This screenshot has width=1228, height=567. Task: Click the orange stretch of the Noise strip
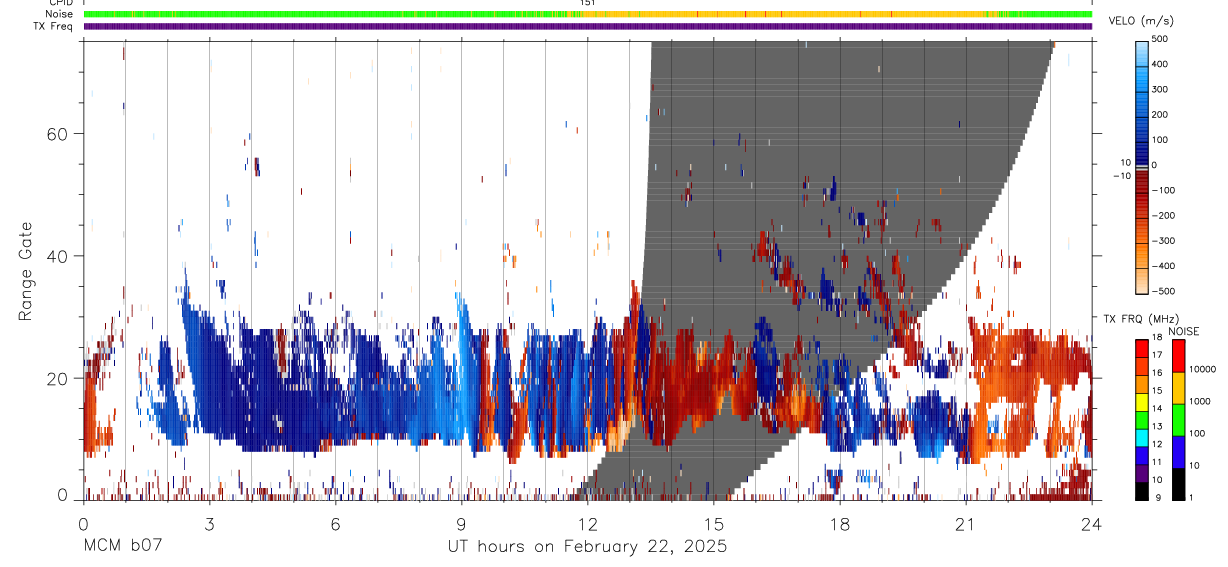(785, 14)
